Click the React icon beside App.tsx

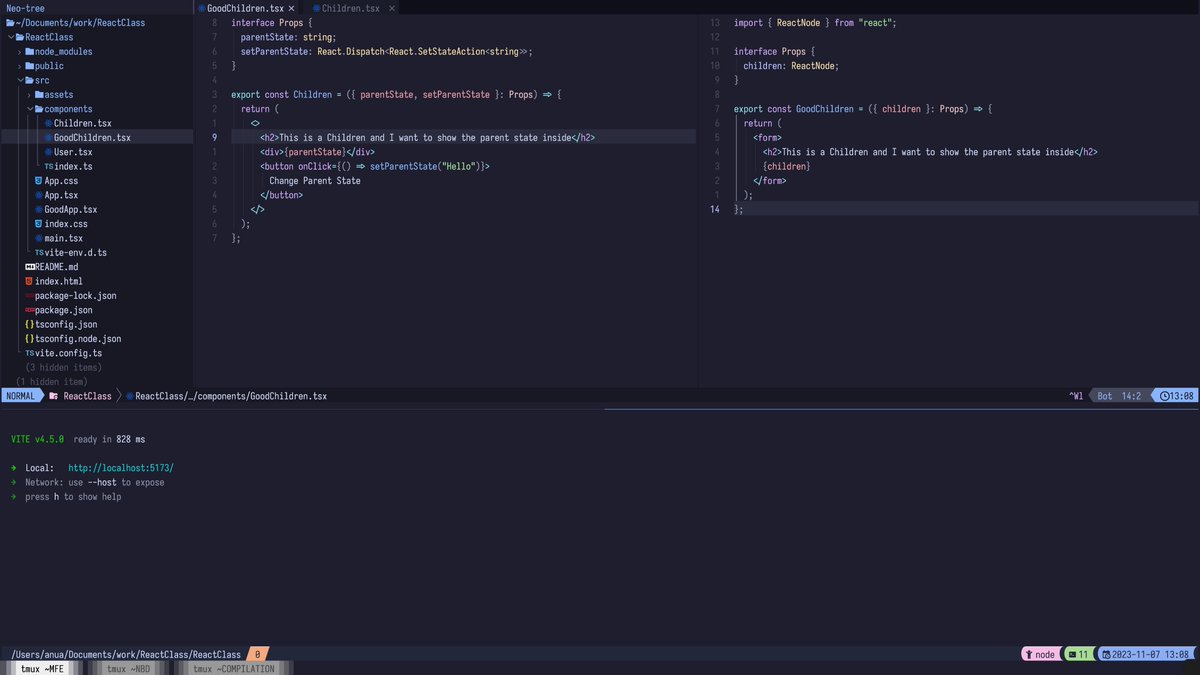tap(38, 195)
